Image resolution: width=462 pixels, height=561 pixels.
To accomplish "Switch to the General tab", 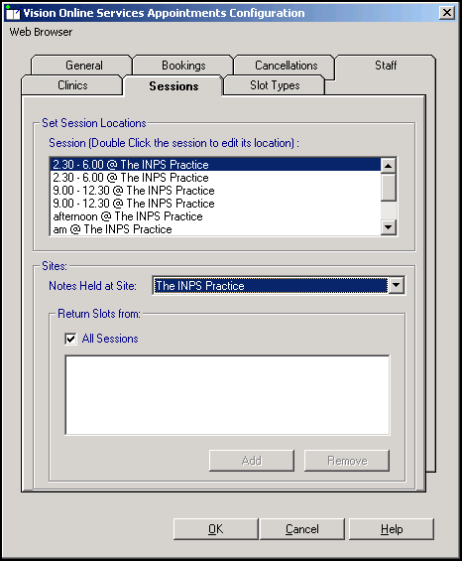I will [84, 65].
